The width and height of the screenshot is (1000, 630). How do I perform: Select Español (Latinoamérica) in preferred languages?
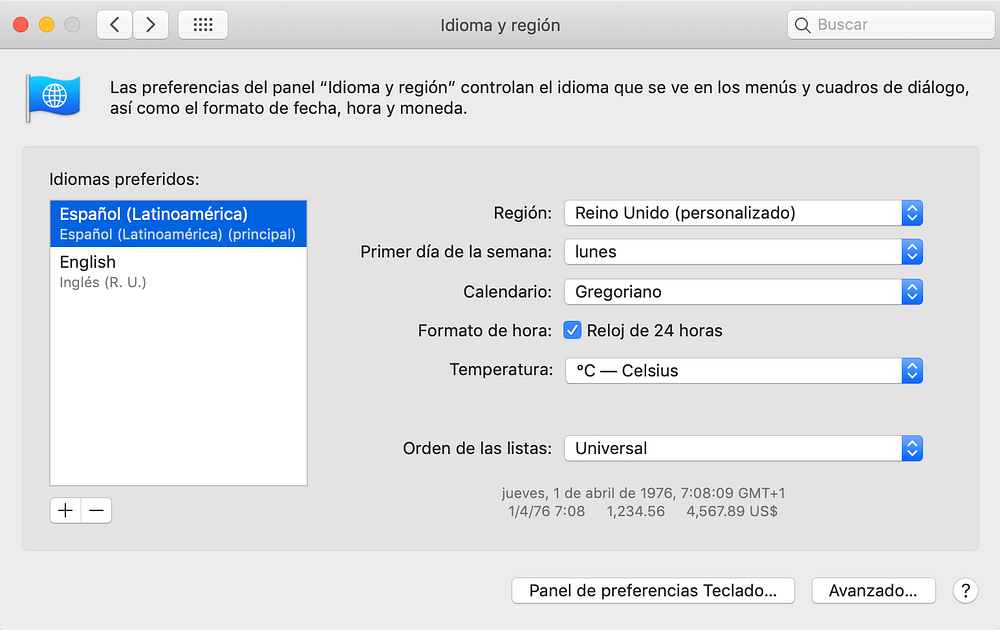(x=179, y=223)
